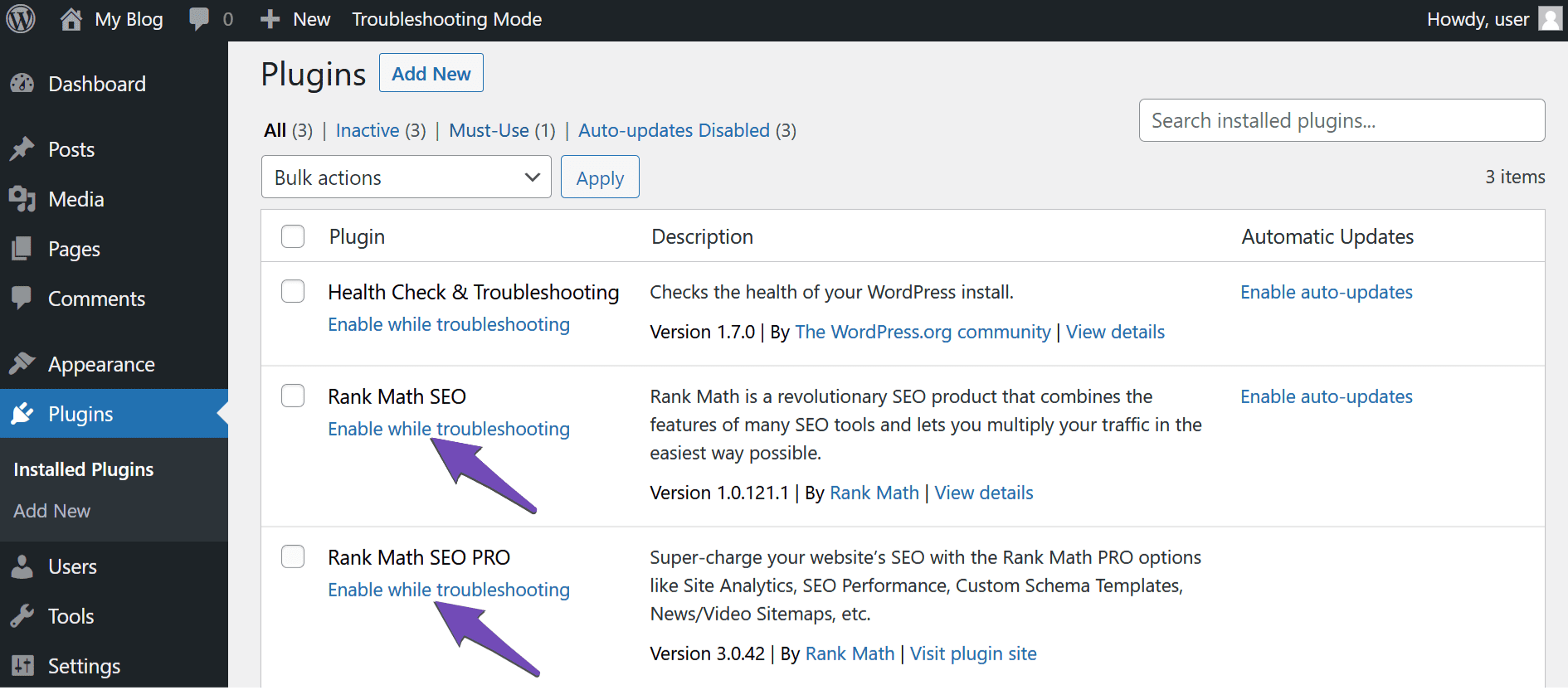Image resolution: width=1568 pixels, height=695 pixels.
Task: Click the Add New button beside Plugins heading
Action: click(431, 73)
